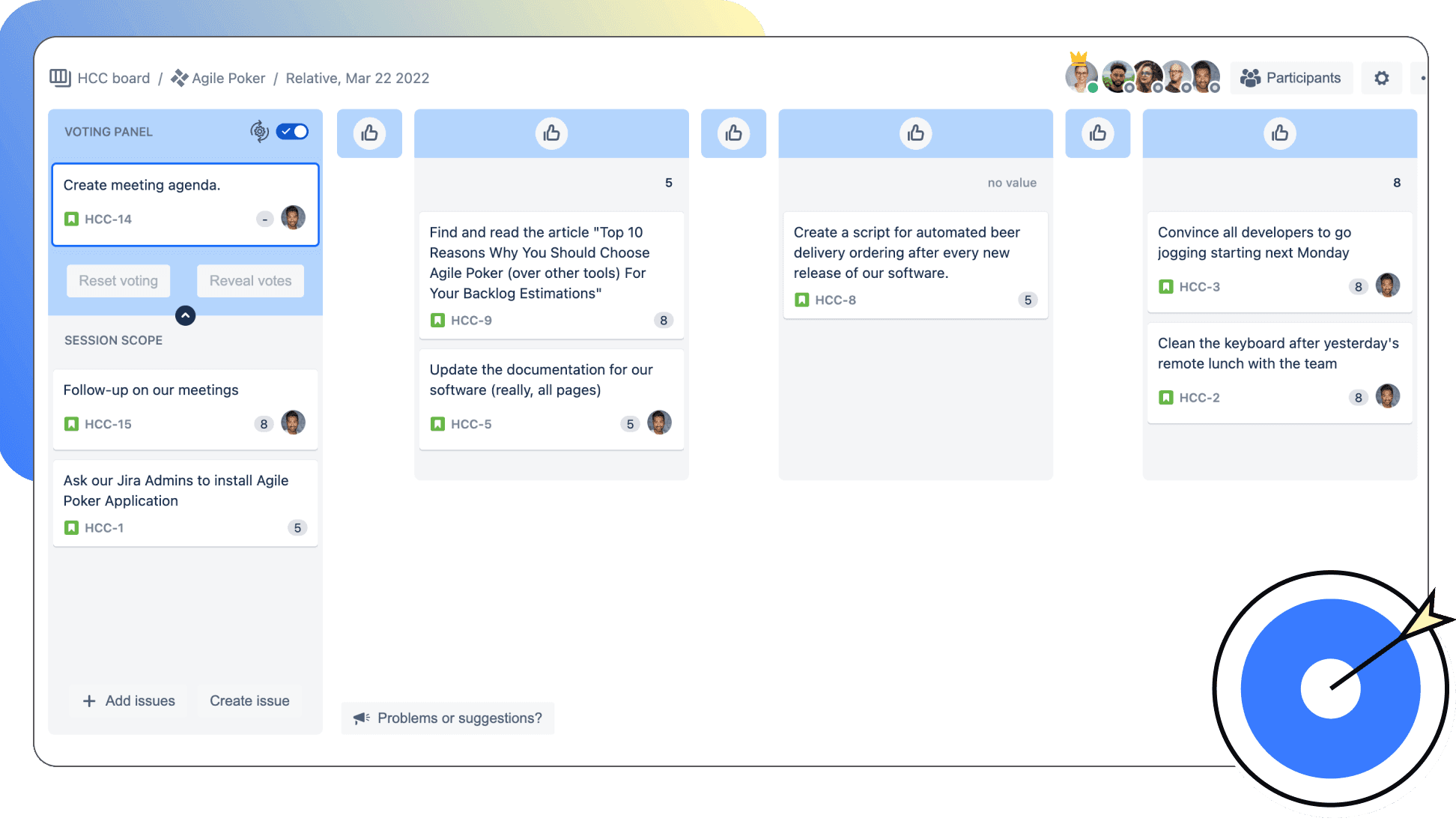This screenshot has height=821, width=1456.
Task: Collapse the voting panel chevron arrow
Action: pyautogui.click(x=185, y=316)
